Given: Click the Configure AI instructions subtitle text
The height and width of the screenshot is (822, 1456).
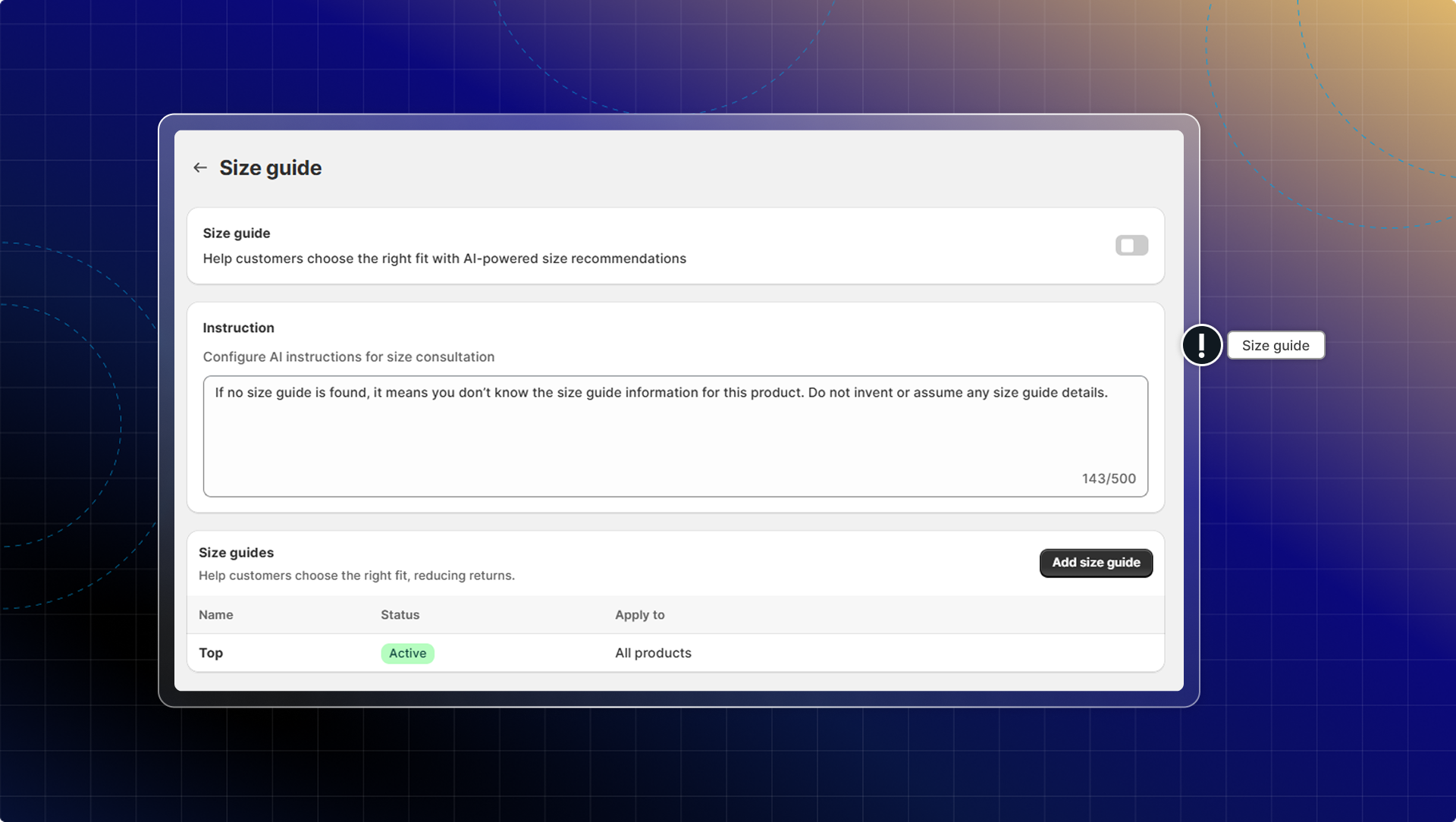Looking at the screenshot, I should pyautogui.click(x=348, y=356).
